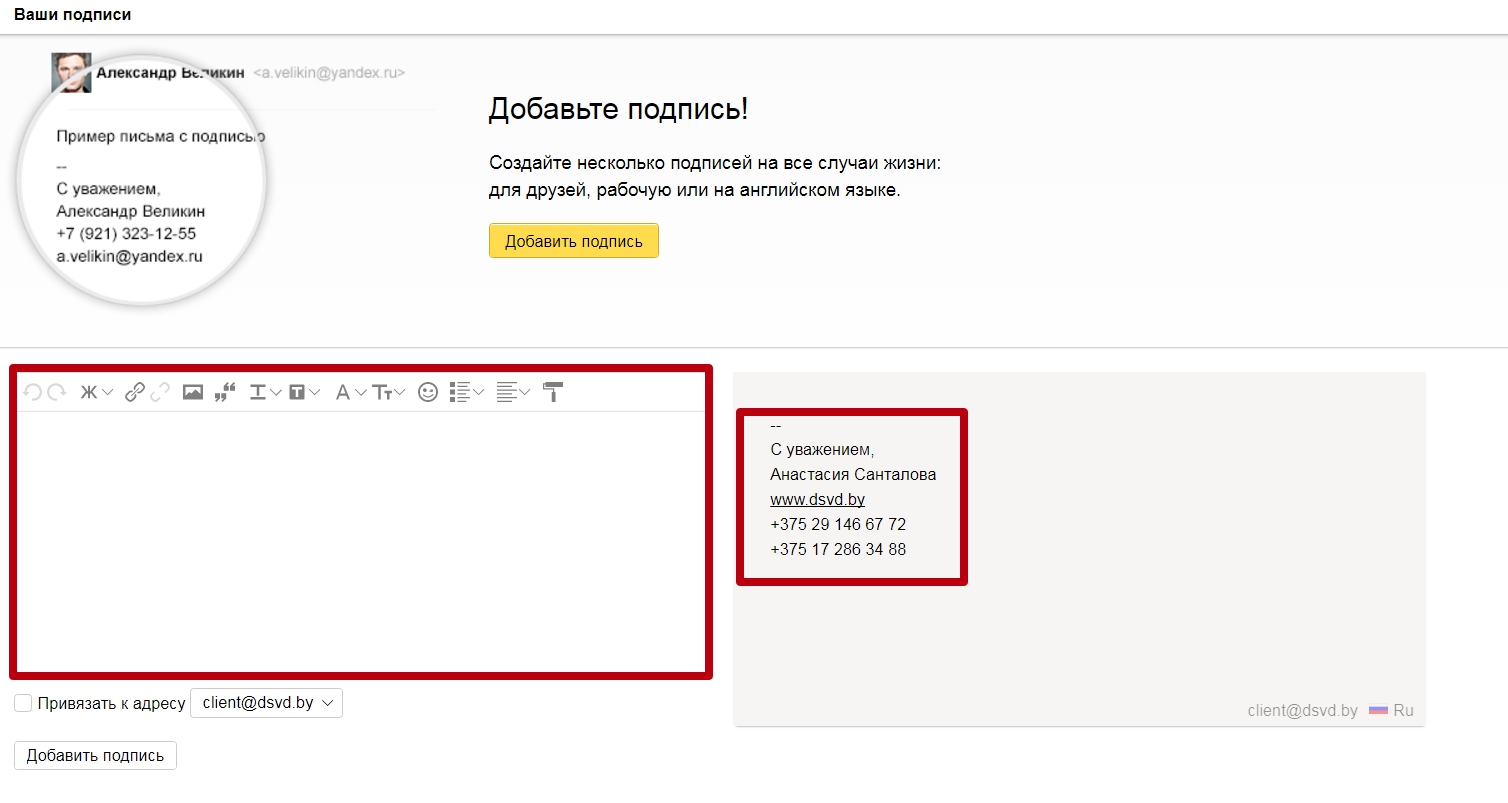The width and height of the screenshot is (1508, 803).
Task: Expand the font size (Tт) dropdown
Action: coord(388,393)
